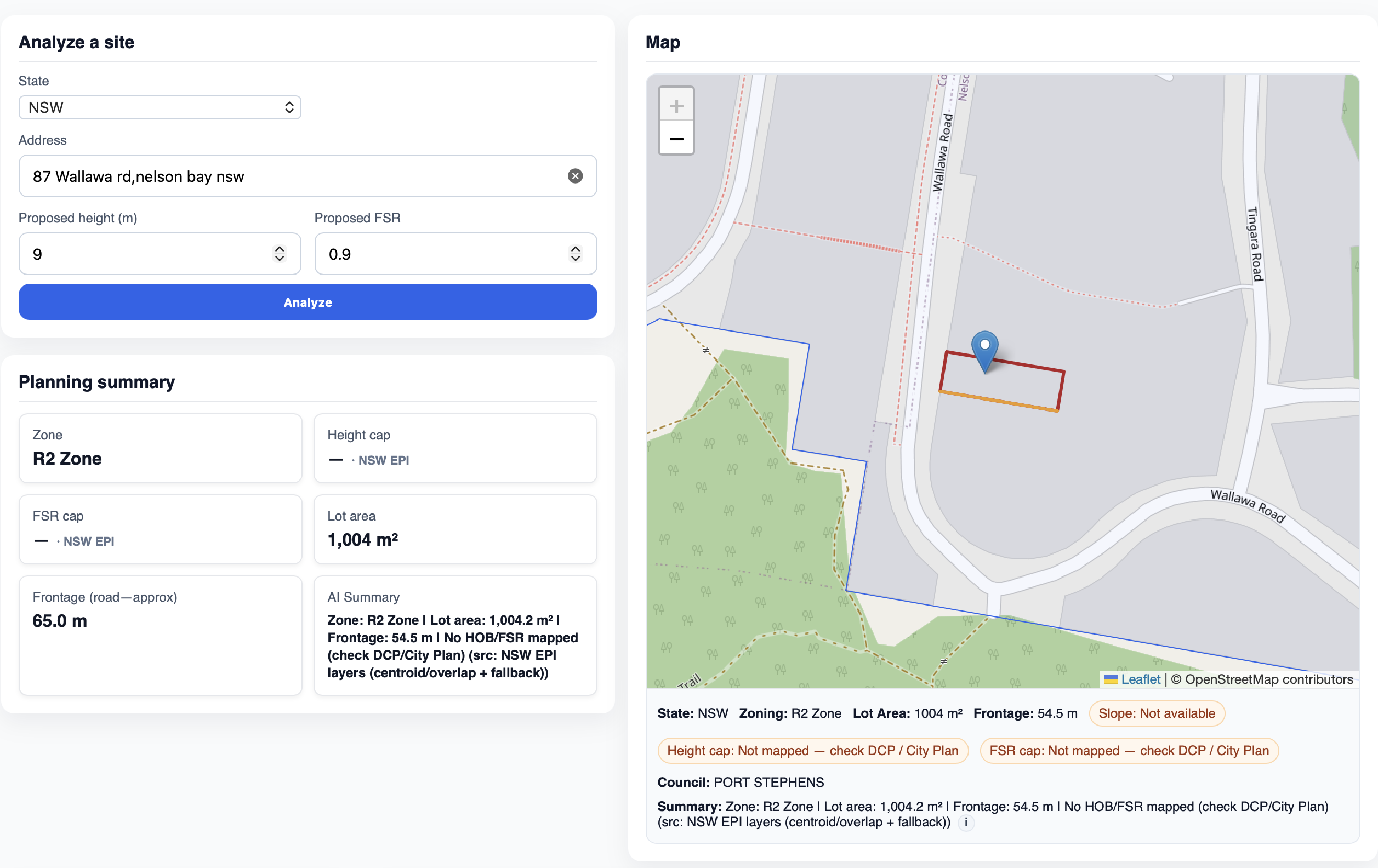Open the Leaflet attribution link
The width and height of the screenshot is (1378, 868).
(x=1140, y=679)
